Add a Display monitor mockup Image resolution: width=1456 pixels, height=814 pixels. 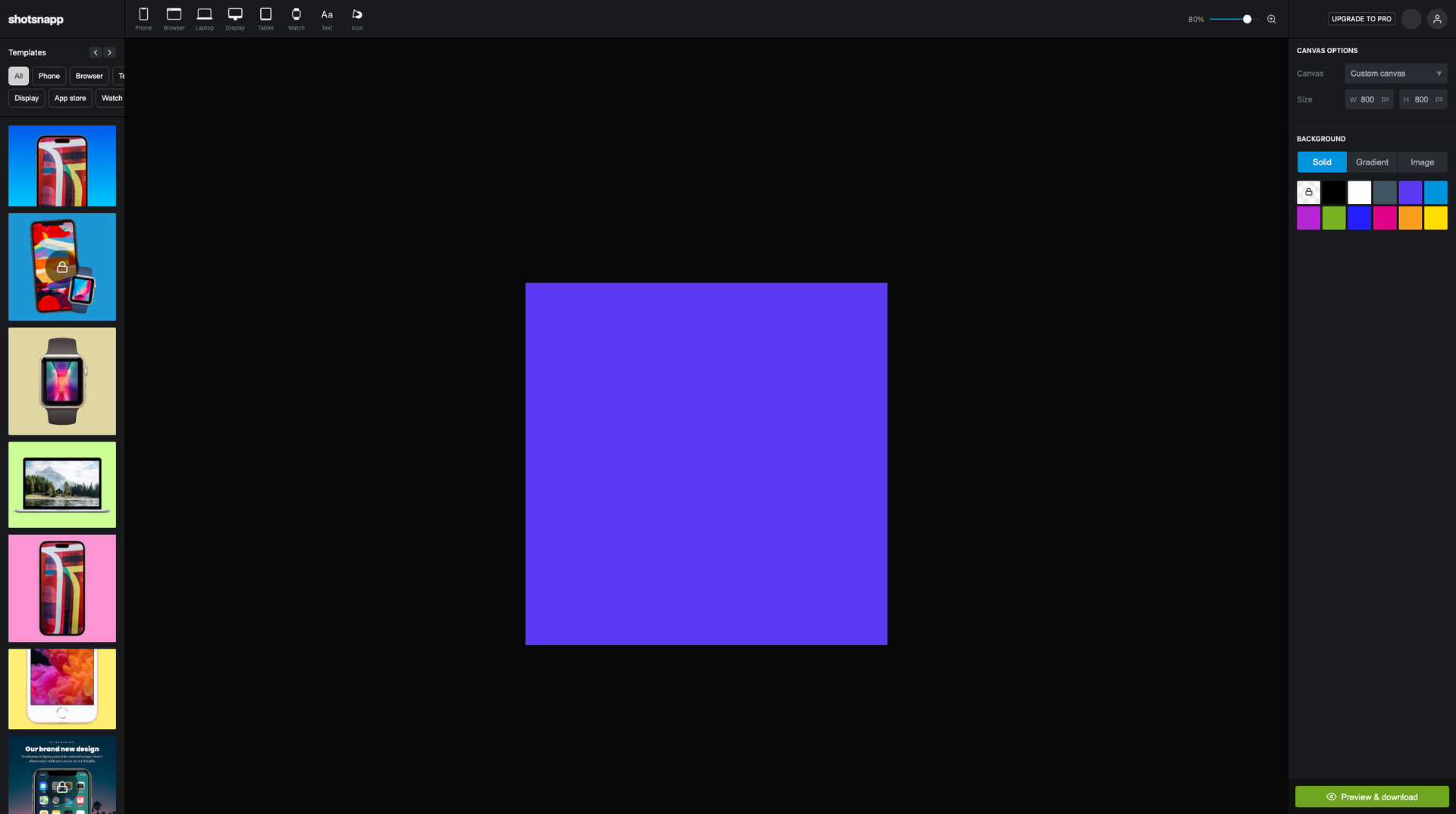(235, 18)
